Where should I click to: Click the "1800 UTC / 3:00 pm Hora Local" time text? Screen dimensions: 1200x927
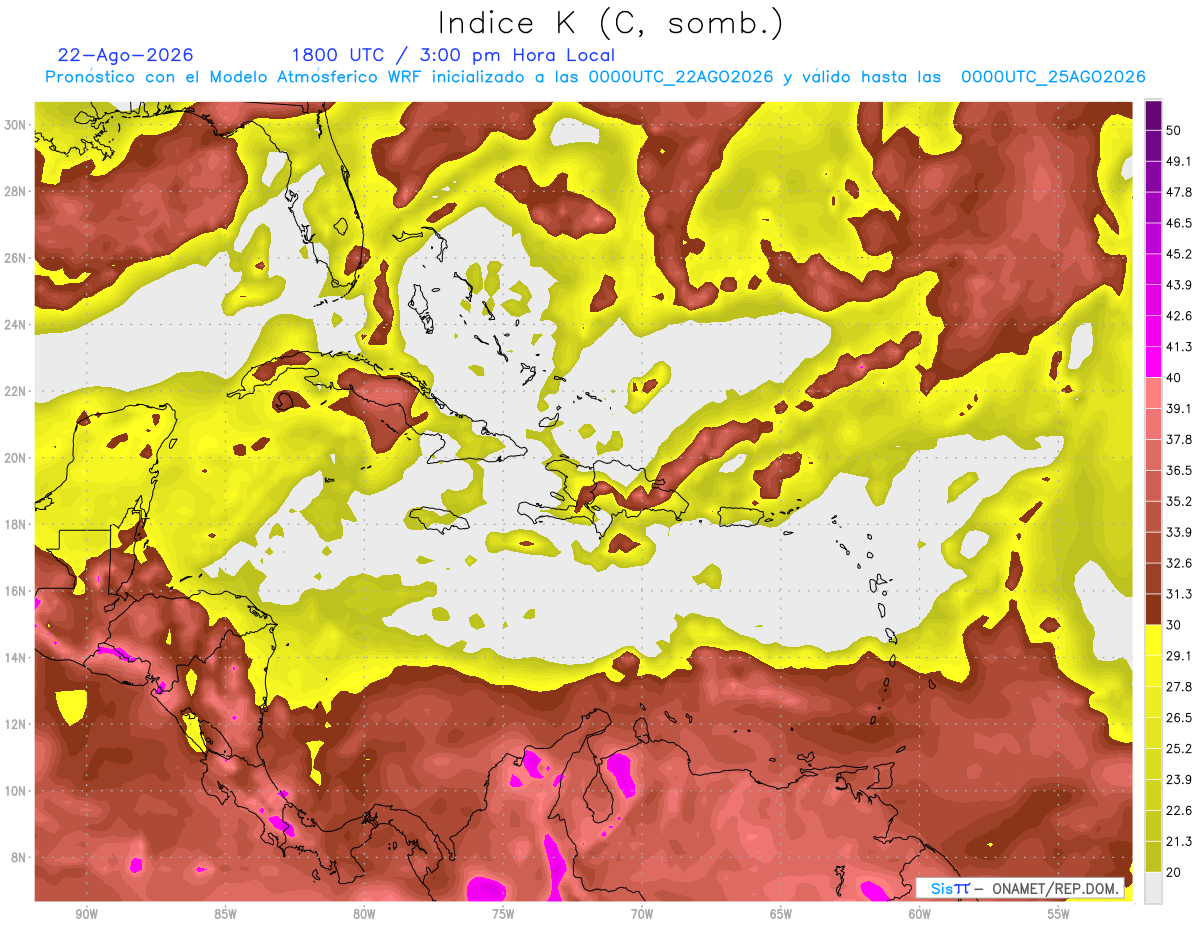click(x=453, y=55)
